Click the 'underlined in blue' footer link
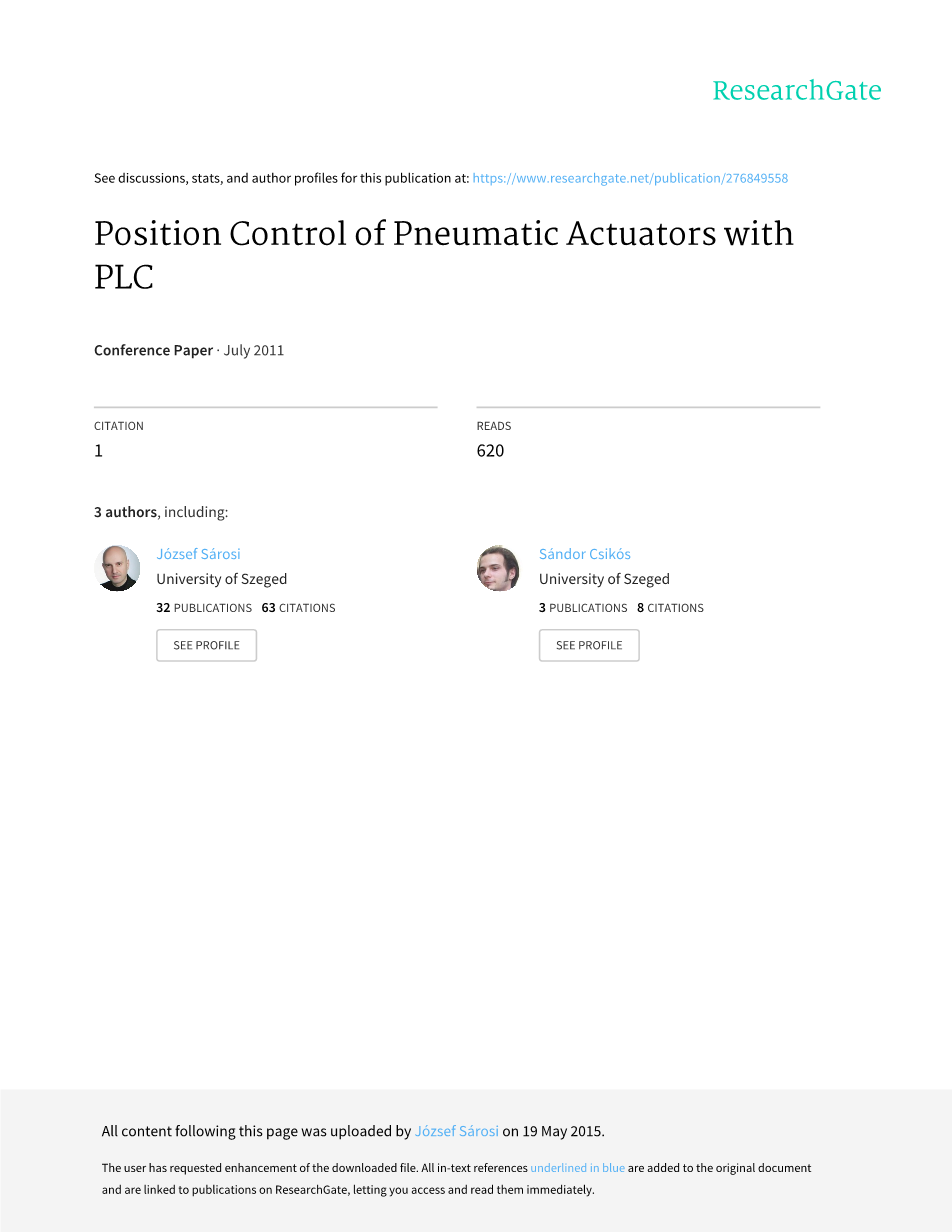This screenshot has height=1232, width=952. [577, 1168]
